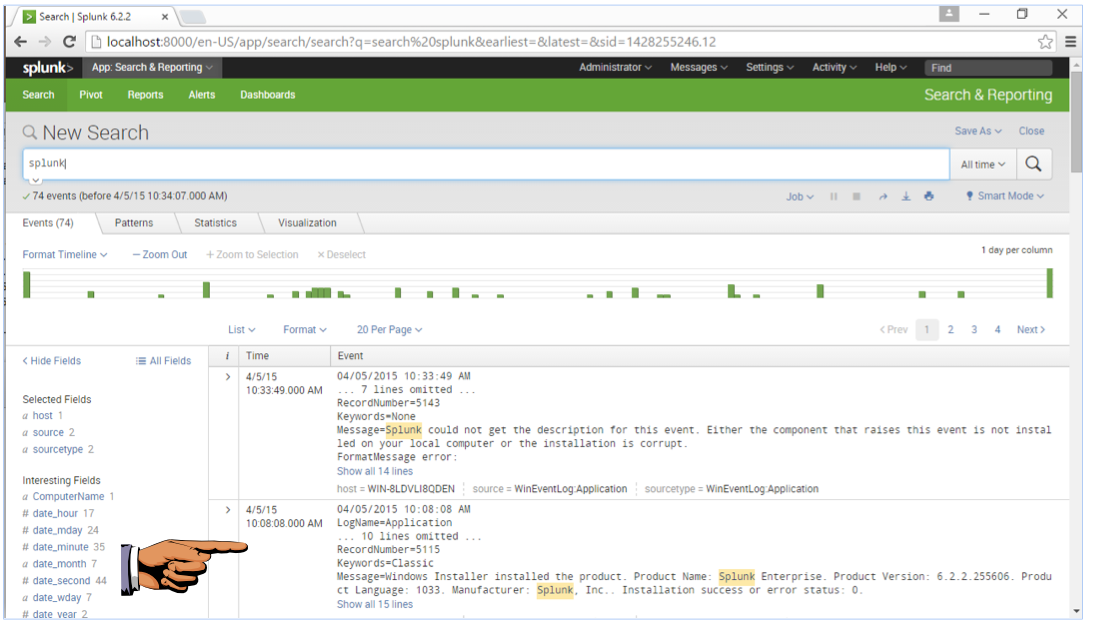1094x626 pixels.
Task: Reload the browser page
Action: pos(69,42)
